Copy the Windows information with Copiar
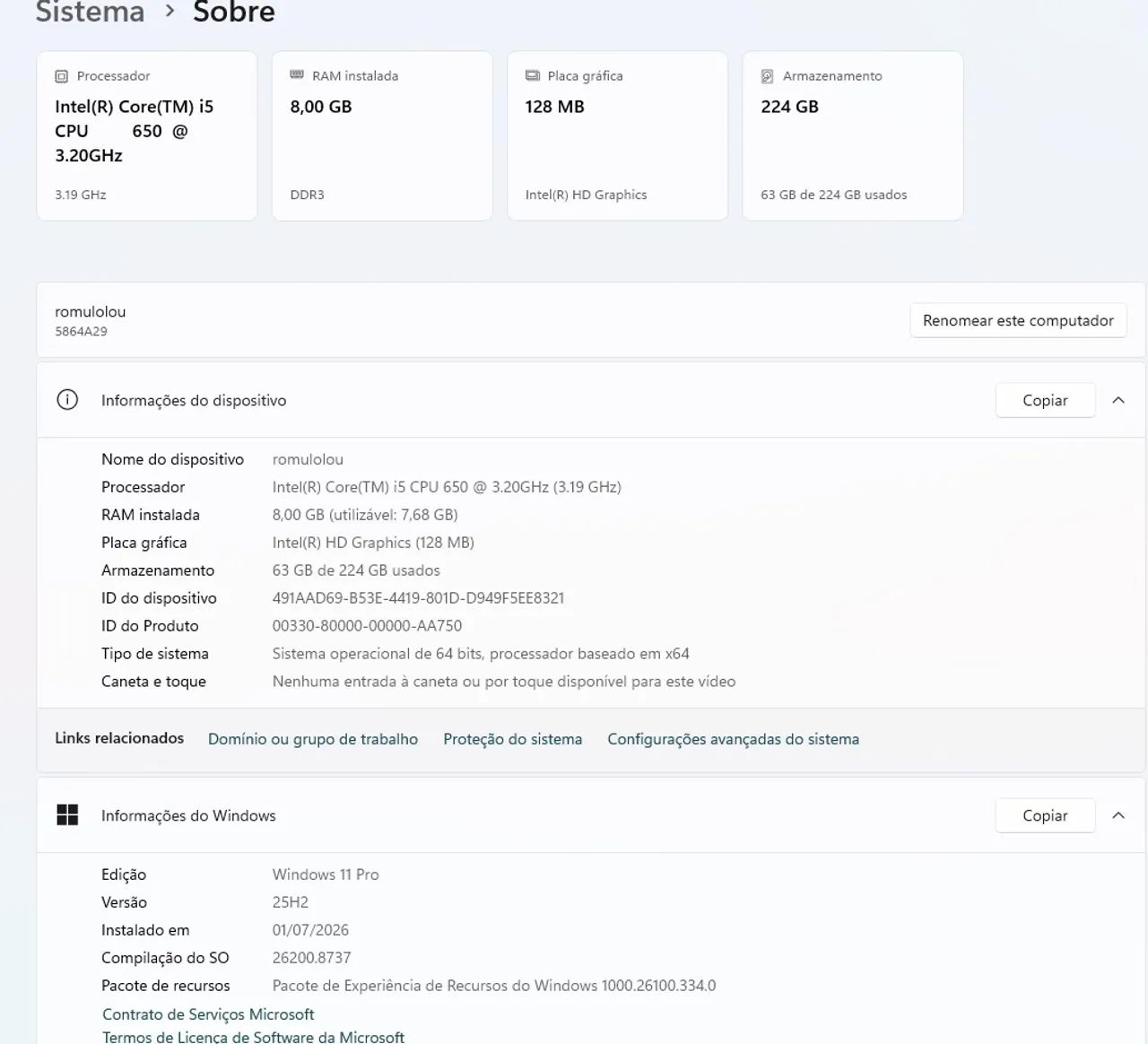The image size is (1148, 1044). point(1045,815)
